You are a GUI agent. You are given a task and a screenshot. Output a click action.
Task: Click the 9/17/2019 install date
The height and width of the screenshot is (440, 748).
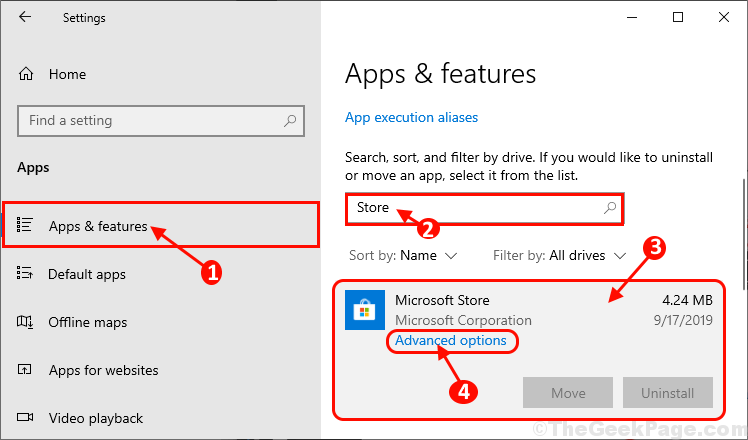683,320
